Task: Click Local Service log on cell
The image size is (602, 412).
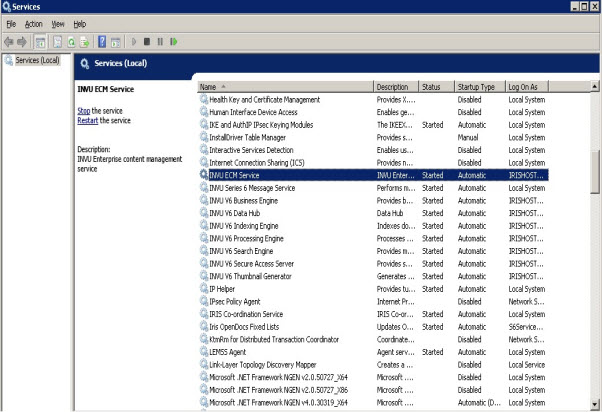Action: [526, 365]
